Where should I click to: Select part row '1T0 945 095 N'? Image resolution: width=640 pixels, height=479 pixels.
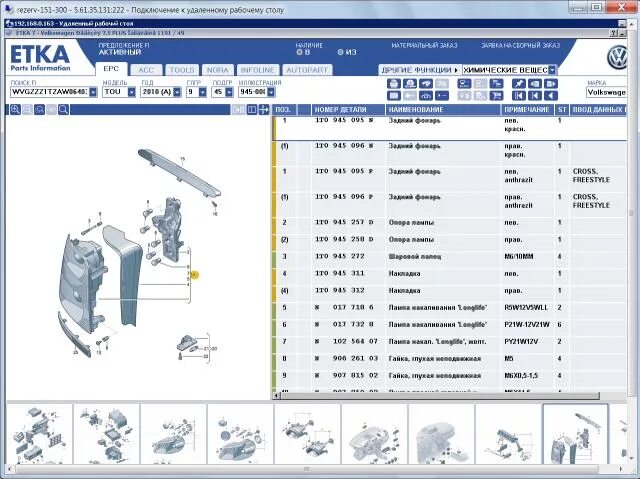tap(450, 128)
